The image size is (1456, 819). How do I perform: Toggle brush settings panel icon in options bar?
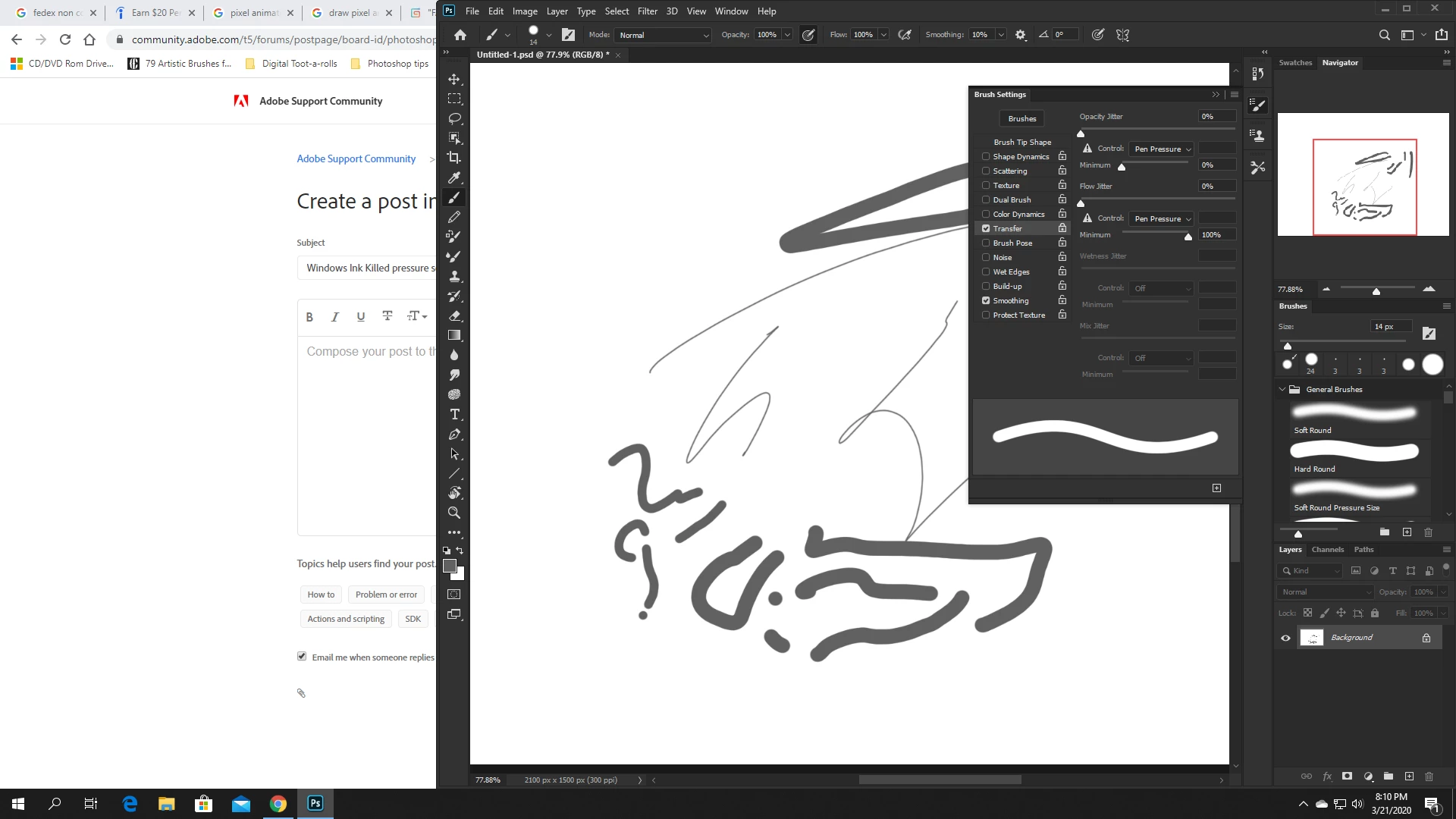tap(568, 35)
